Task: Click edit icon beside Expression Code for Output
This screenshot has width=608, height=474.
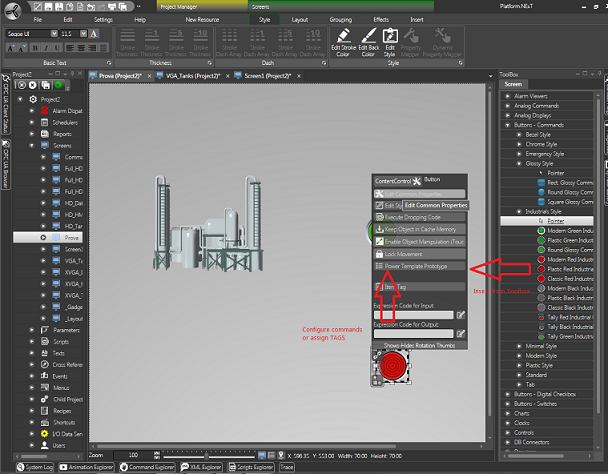Action: click(460, 335)
